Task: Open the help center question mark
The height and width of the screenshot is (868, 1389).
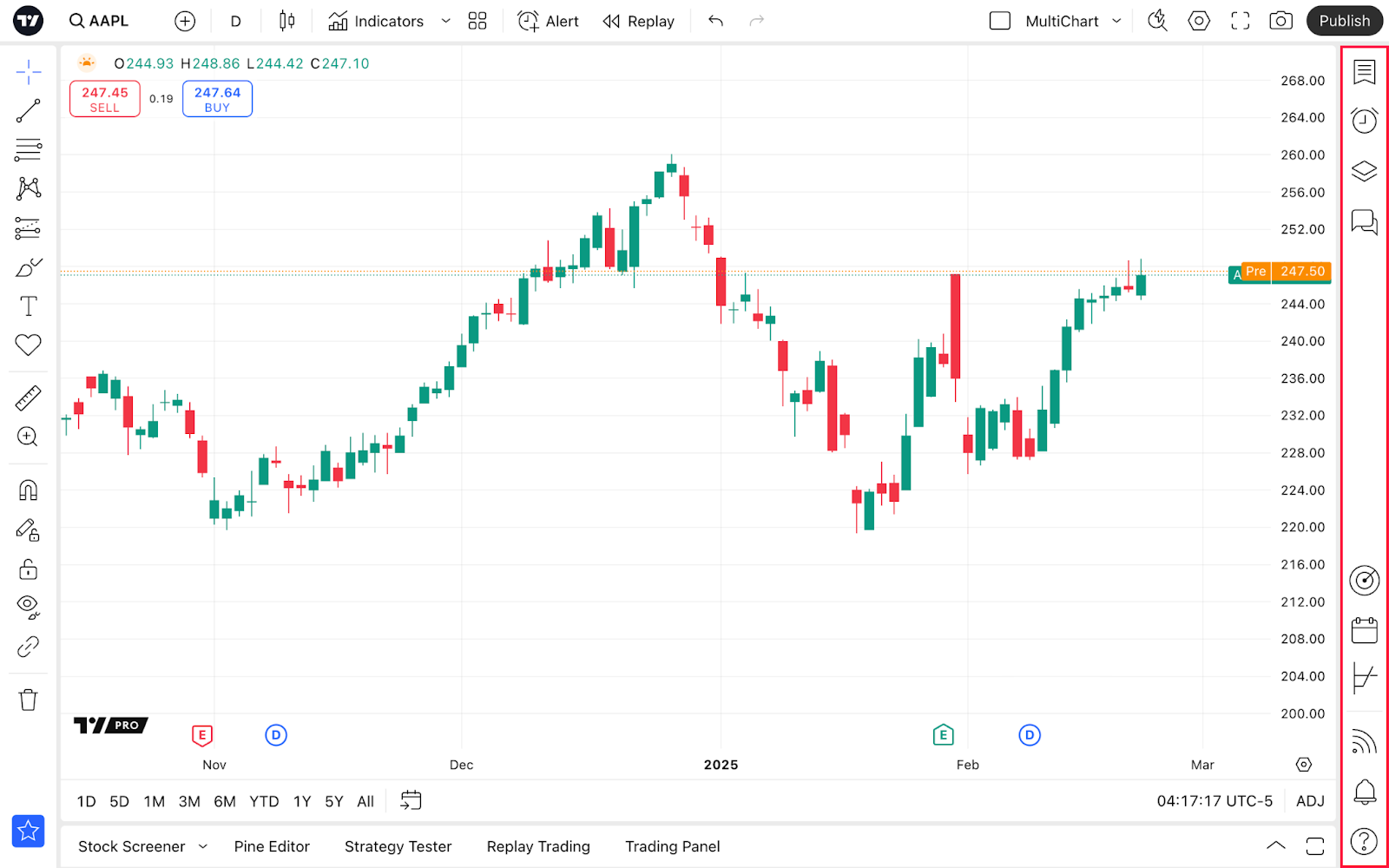Action: [x=1364, y=841]
